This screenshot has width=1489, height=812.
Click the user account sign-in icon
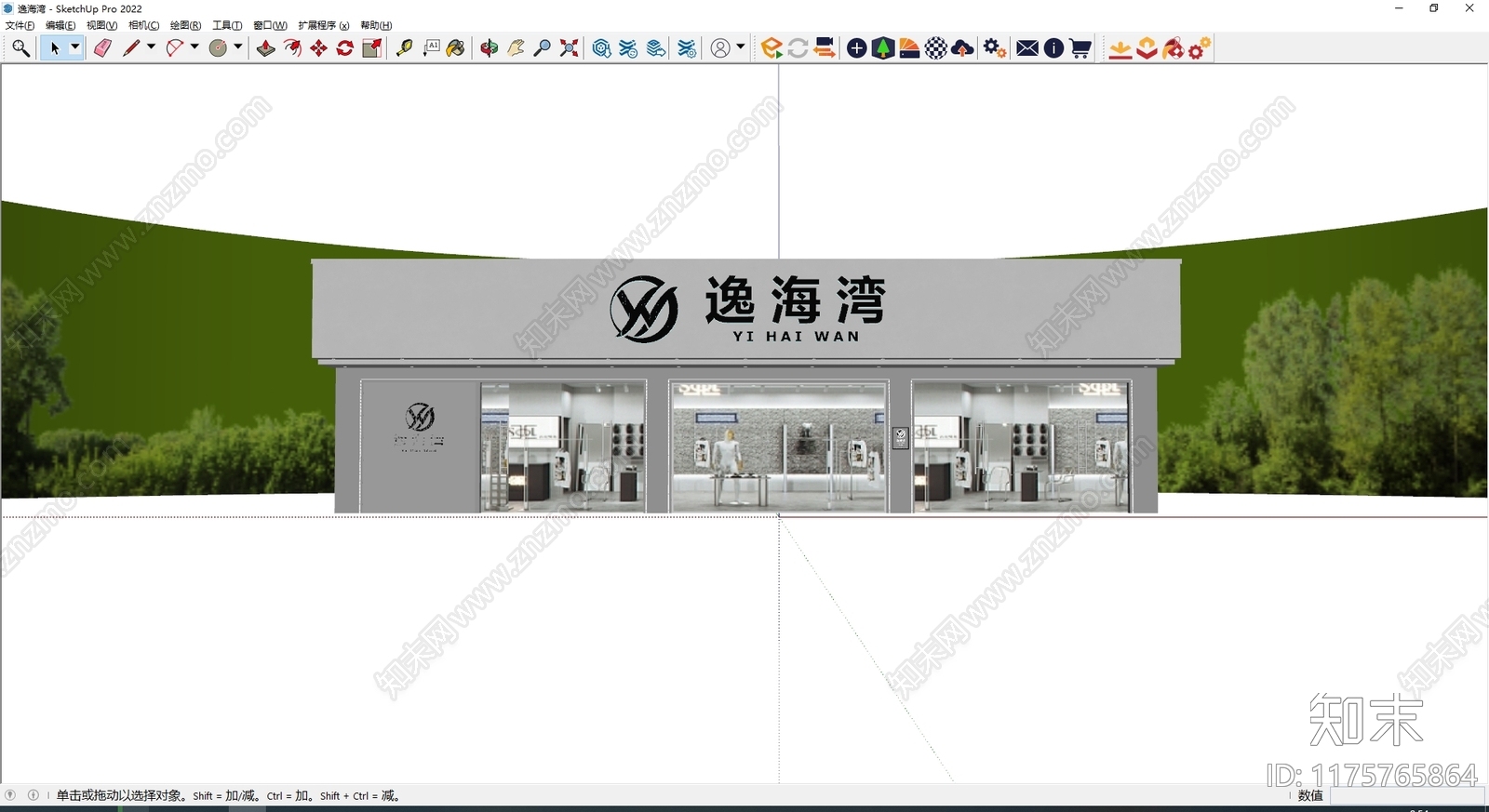[720, 48]
